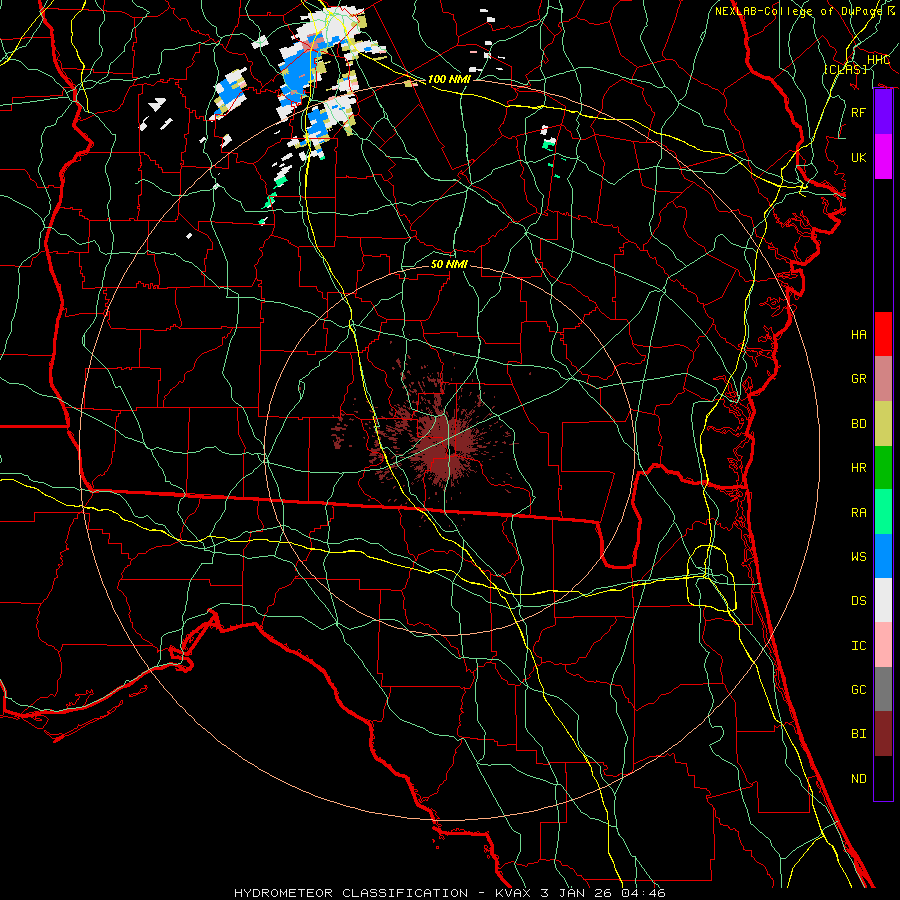Click the '50 NMI' range ring label
This screenshot has width=900, height=900.
click(449, 264)
